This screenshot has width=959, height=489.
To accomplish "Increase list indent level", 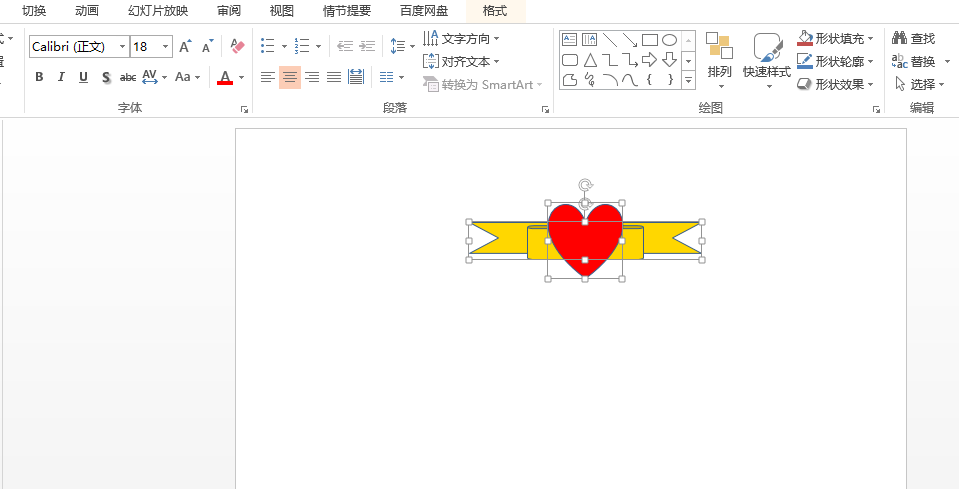I will pyautogui.click(x=367, y=46).
